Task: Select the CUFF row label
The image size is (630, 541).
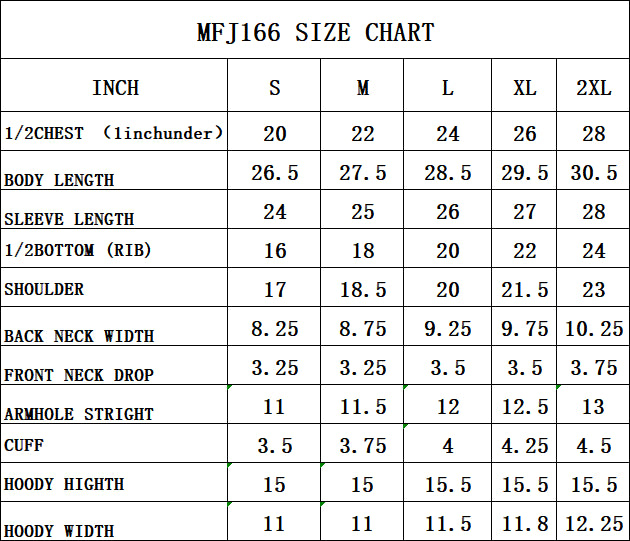Action: pyautogui.click(x=24, y=445)
